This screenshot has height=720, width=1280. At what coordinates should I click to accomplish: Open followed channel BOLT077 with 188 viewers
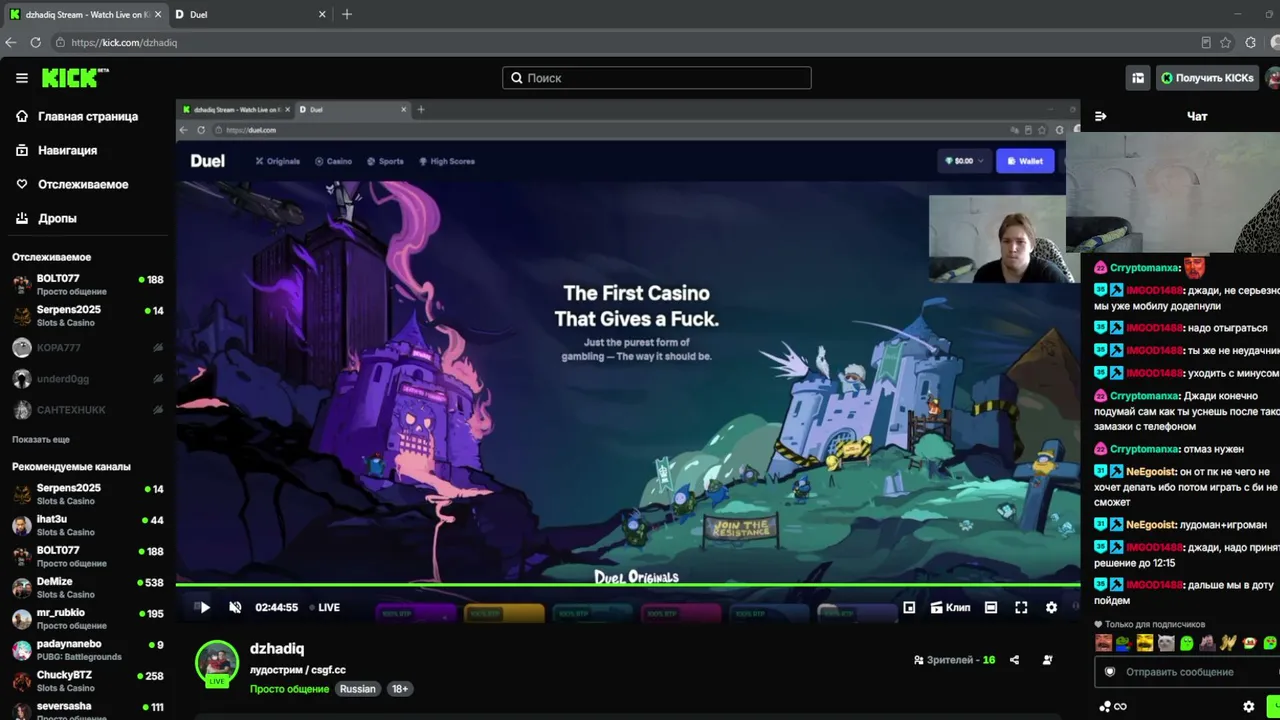pyautogui.click(x=87, y=284)
